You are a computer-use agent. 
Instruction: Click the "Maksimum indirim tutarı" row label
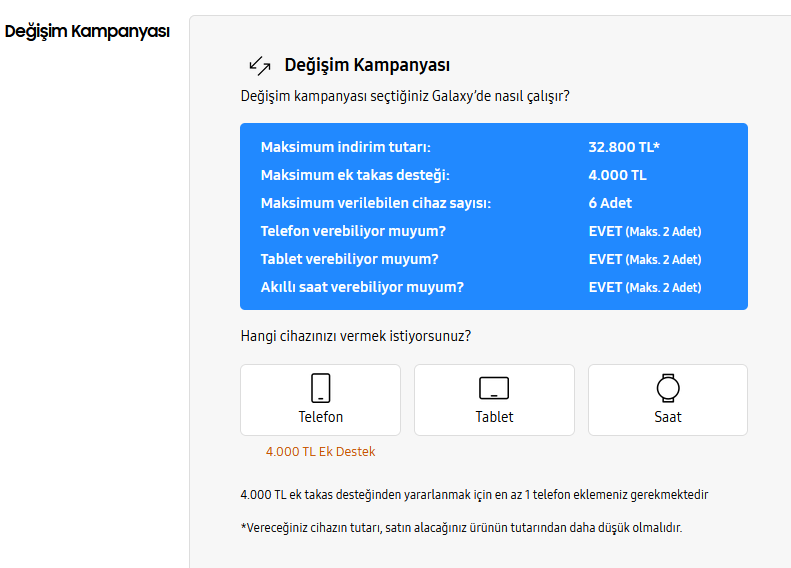[x=345, y=147]
